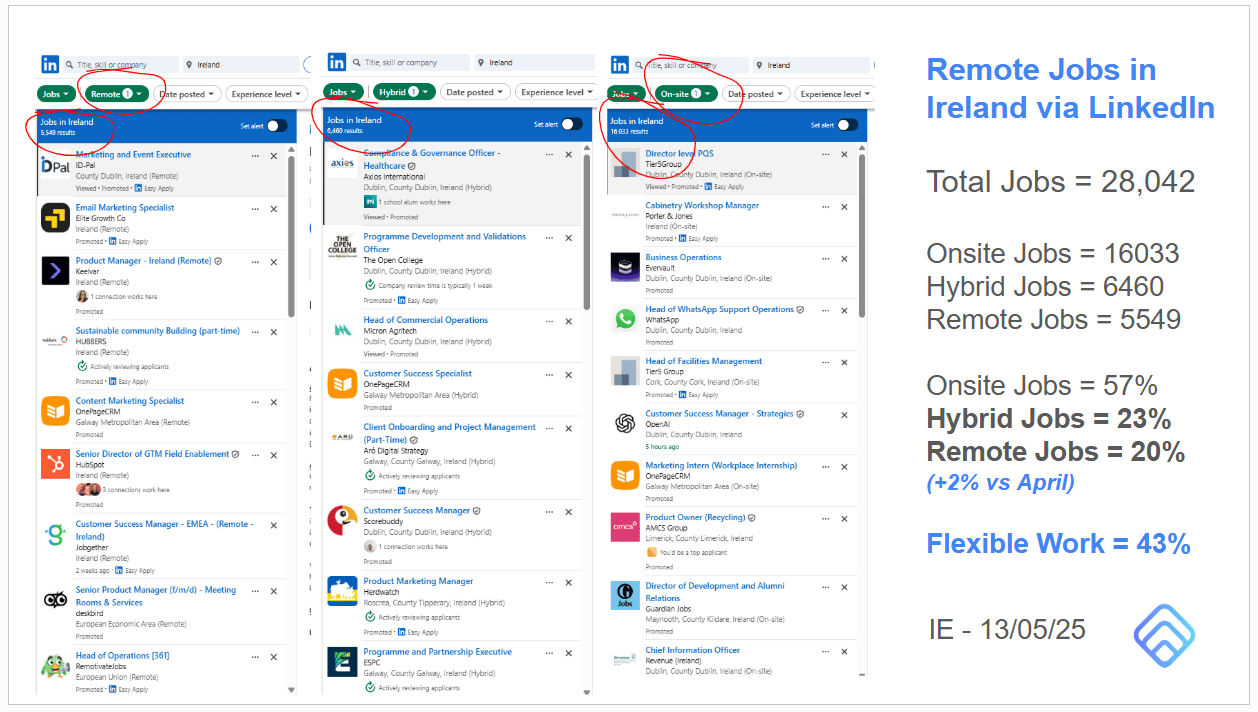1258x712 pixels.
Task: Open the Product Manager - Ireland (Remote) job
Action: coord(143,261)
